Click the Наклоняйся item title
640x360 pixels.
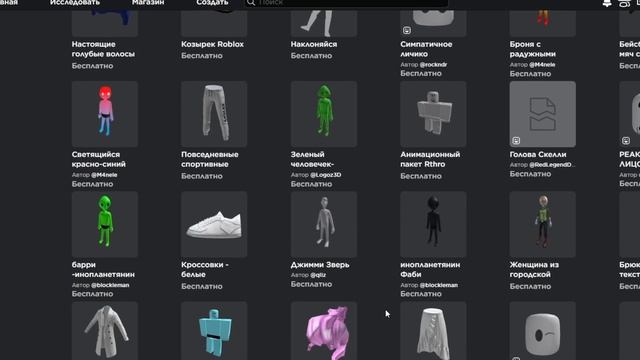pyautogui.click(x=313, y=44)
